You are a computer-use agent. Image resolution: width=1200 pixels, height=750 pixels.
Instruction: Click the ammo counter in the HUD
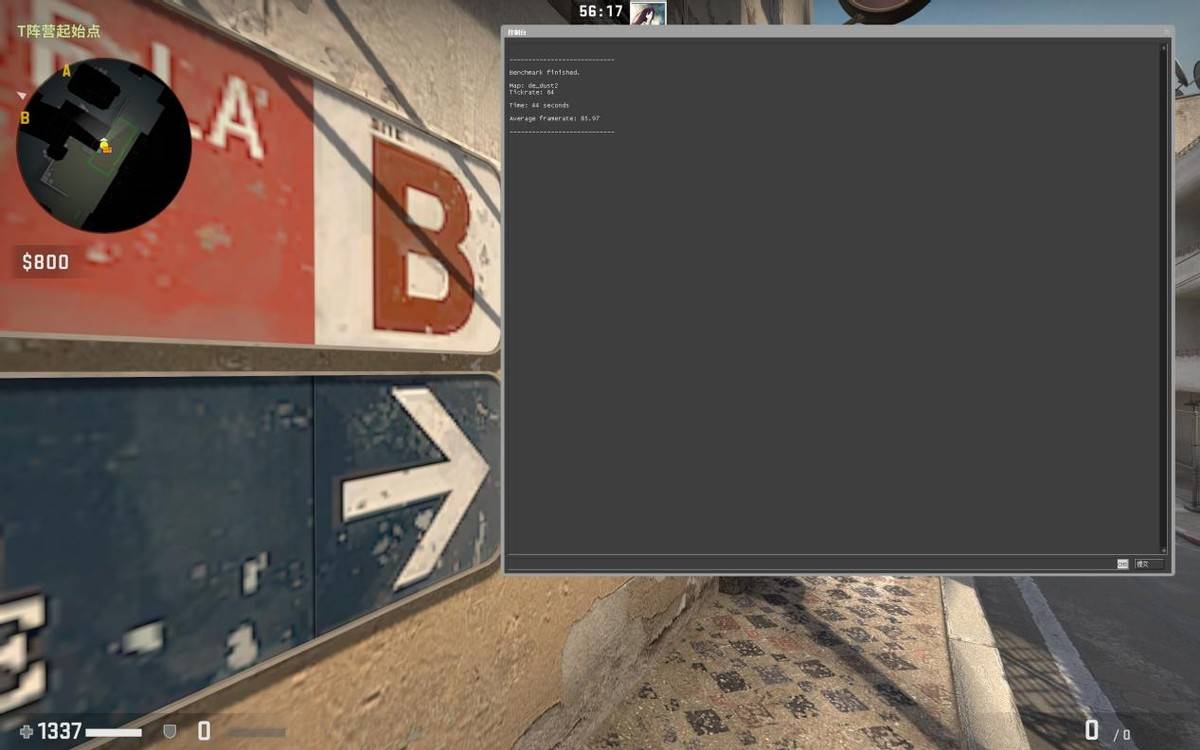(x=1107, y=731)
